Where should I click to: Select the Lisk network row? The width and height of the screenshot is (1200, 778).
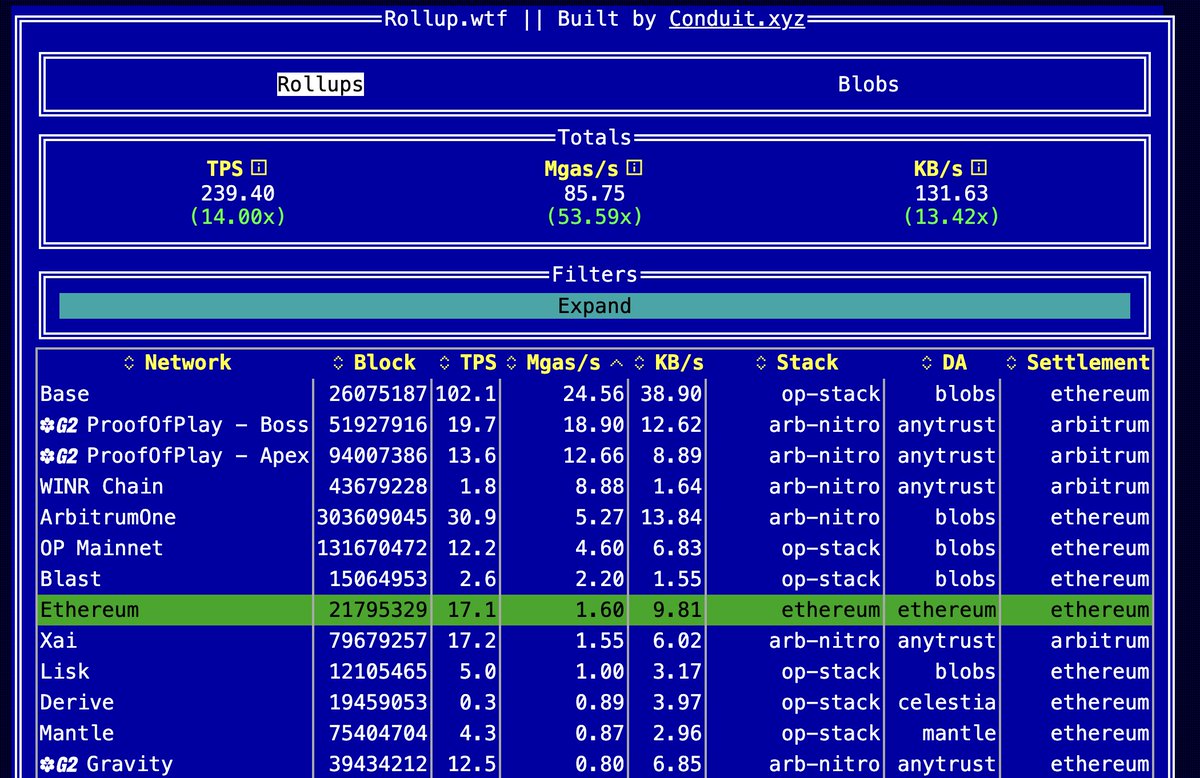(595, 672)
